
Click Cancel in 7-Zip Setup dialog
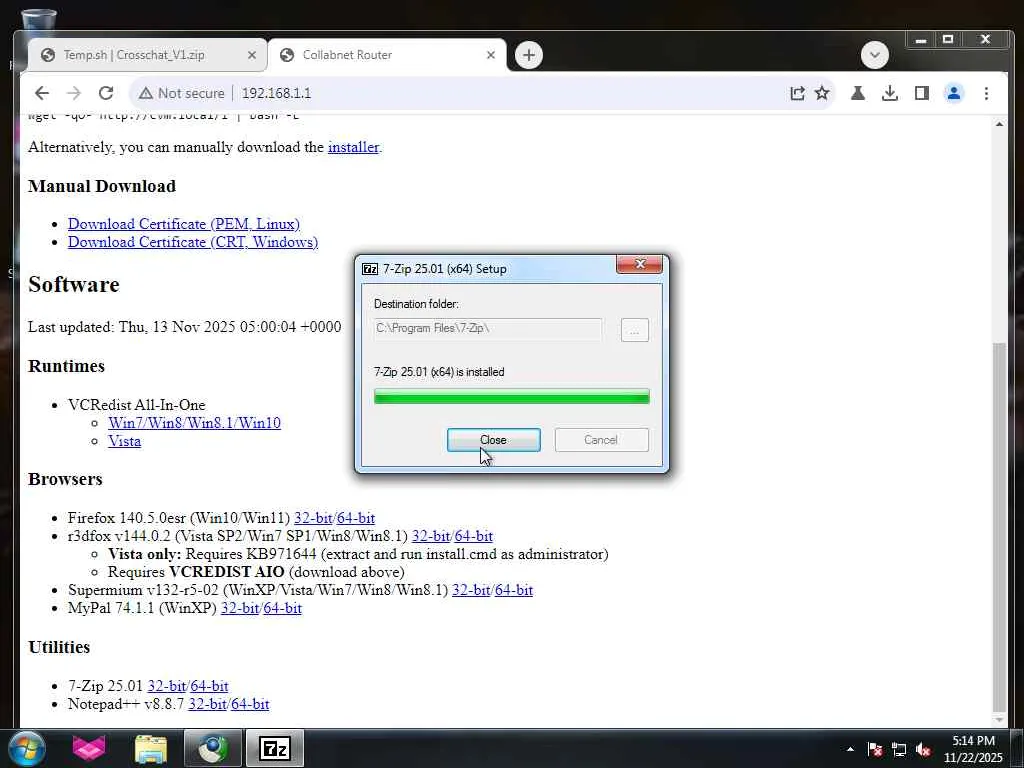(x=601, y=440)
